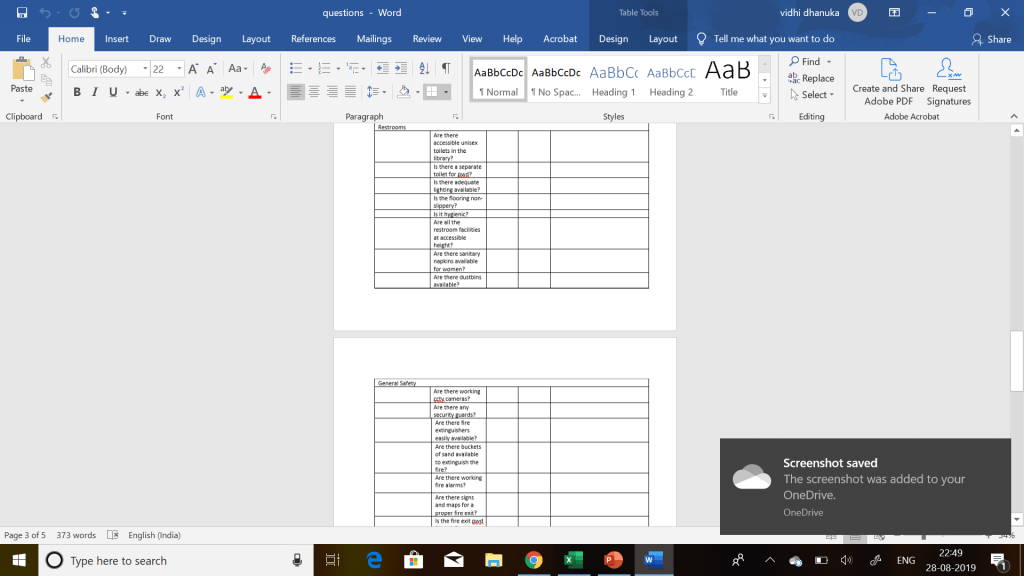Click the Tell me what you want field
Viewport: 1024px width, 576px height.
(x=773, y=39)
